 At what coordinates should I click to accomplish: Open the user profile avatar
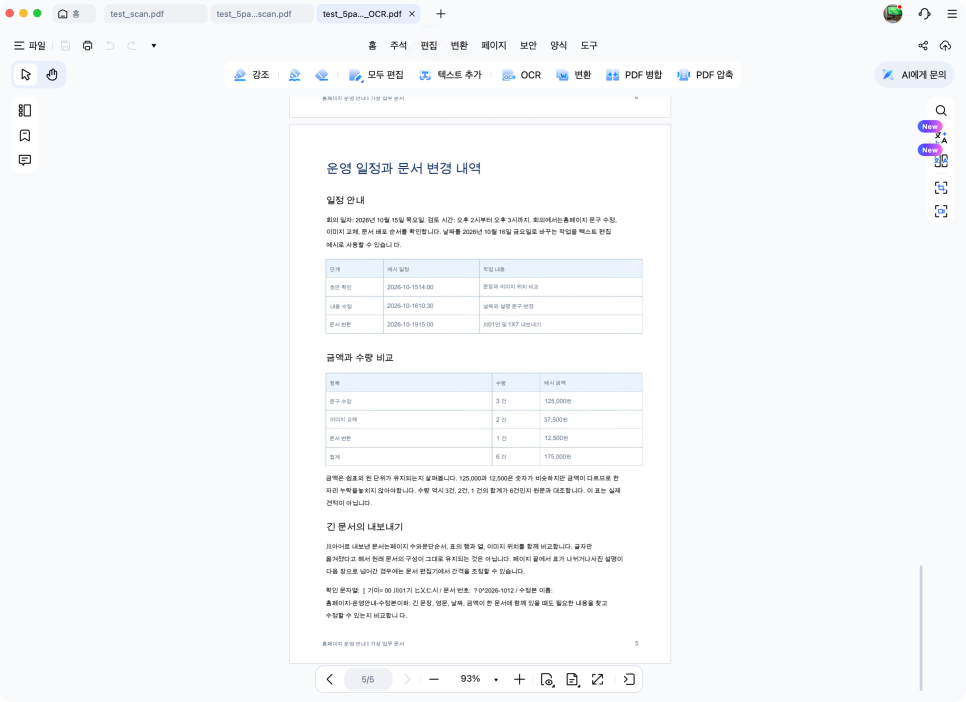pyautogui.click(x=893, y=14)
